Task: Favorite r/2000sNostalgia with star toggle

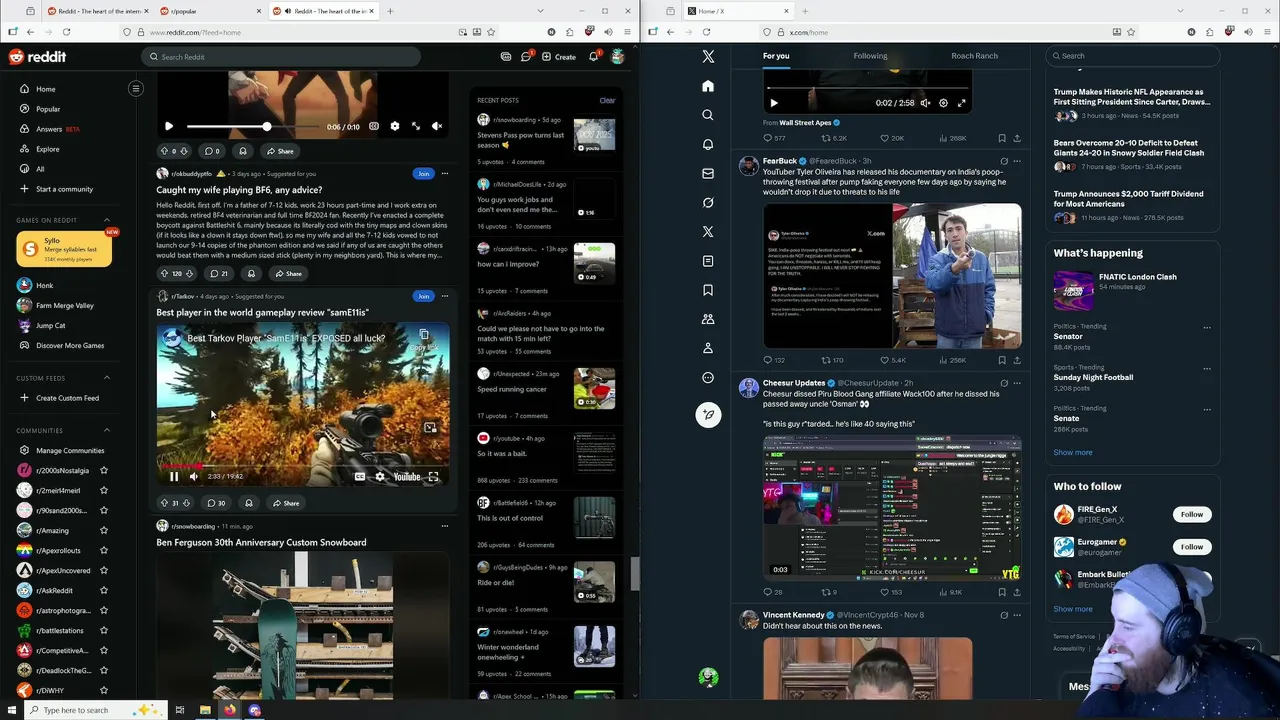Action: click(104, 470)
